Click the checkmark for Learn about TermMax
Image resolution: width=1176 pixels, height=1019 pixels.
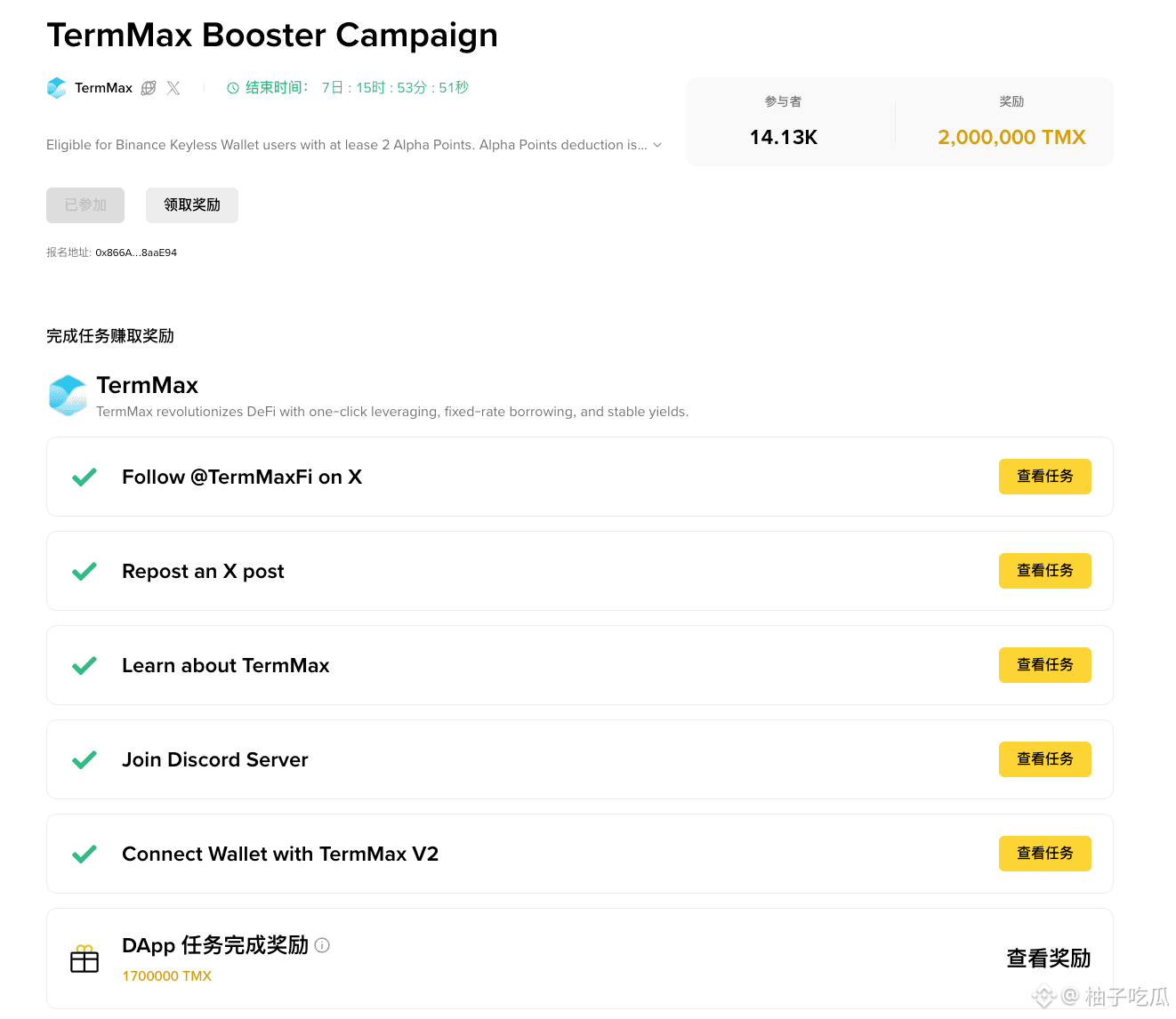pyautogui.click(x=85, y=666)
